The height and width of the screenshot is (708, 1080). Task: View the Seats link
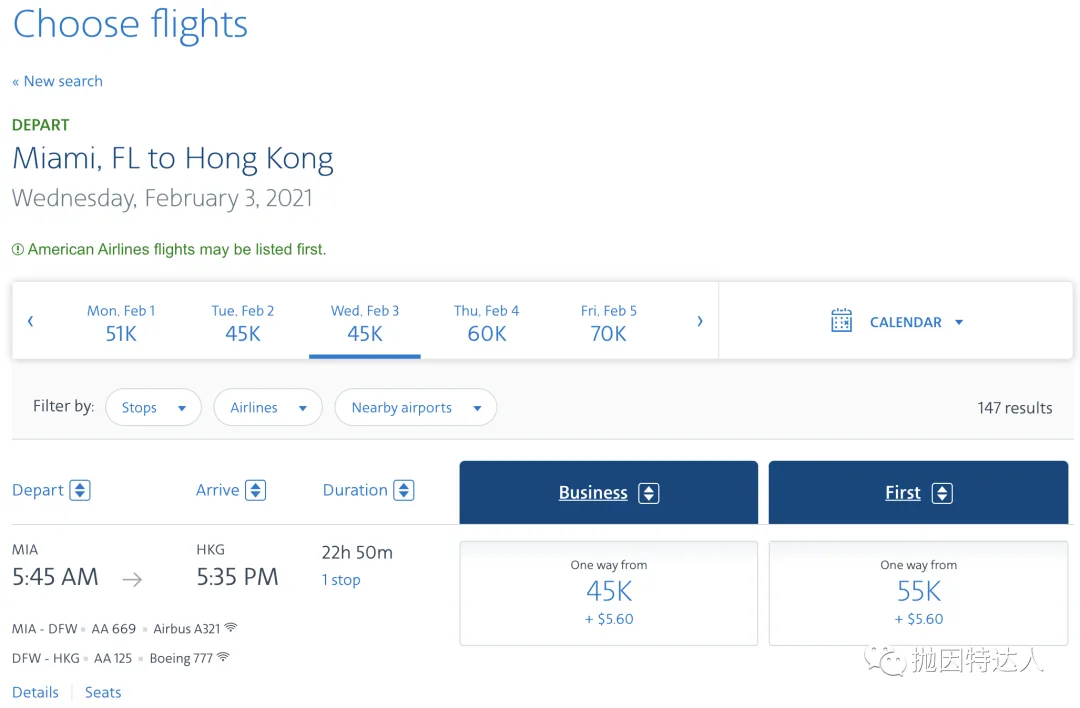tap(103, 692)
